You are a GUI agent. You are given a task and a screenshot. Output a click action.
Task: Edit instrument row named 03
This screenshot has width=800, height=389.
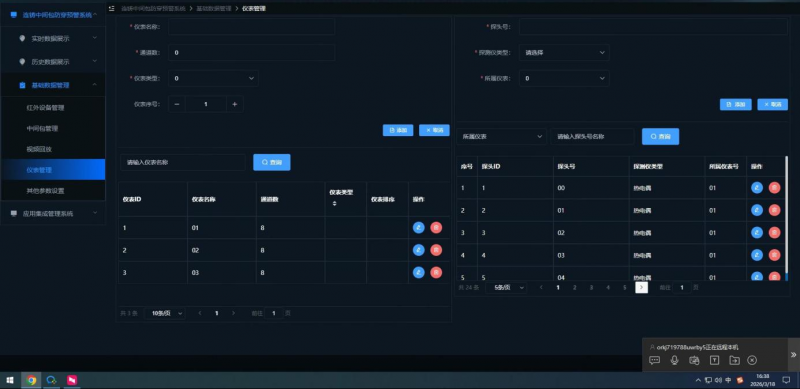[x=418, y=273]
